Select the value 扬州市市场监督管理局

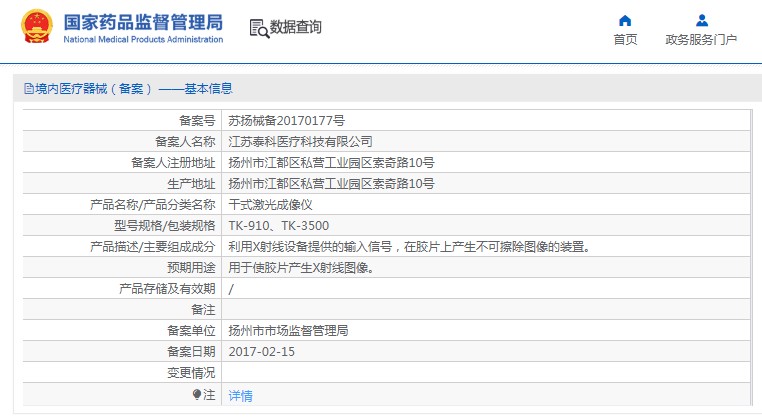(x=288, y=331)
